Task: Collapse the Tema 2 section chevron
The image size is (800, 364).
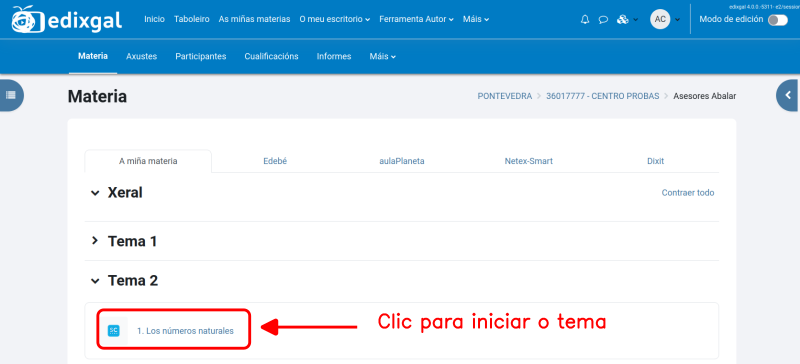Action: [95, 280]
